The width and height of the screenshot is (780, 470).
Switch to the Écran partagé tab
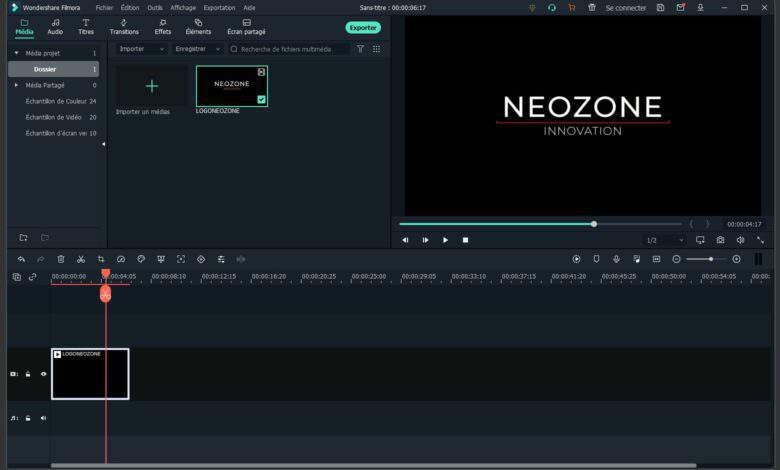tap(246, 27)
